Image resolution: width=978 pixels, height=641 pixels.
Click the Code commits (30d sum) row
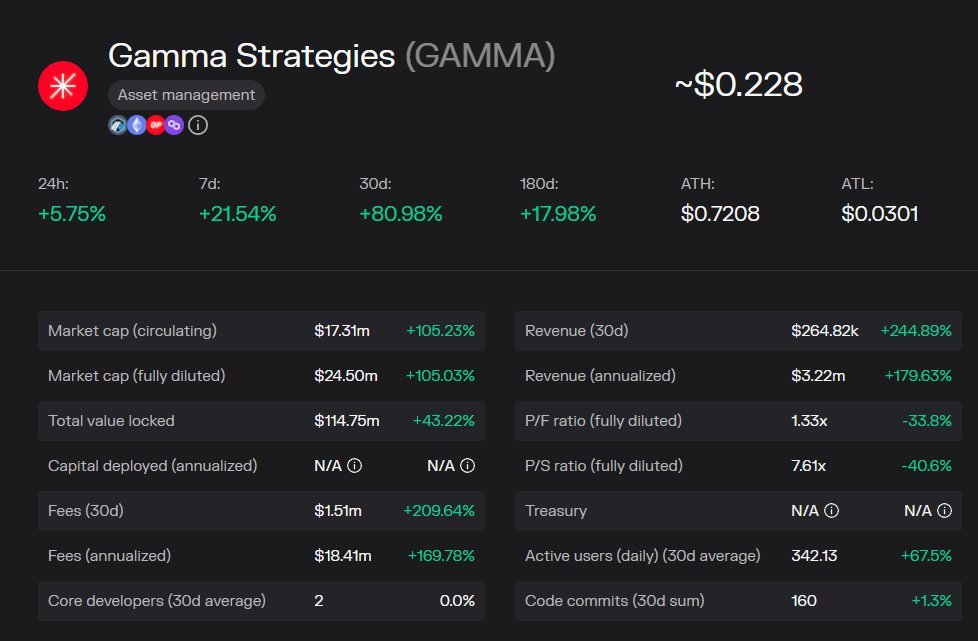pyautogui.click(x=738, y=601)
